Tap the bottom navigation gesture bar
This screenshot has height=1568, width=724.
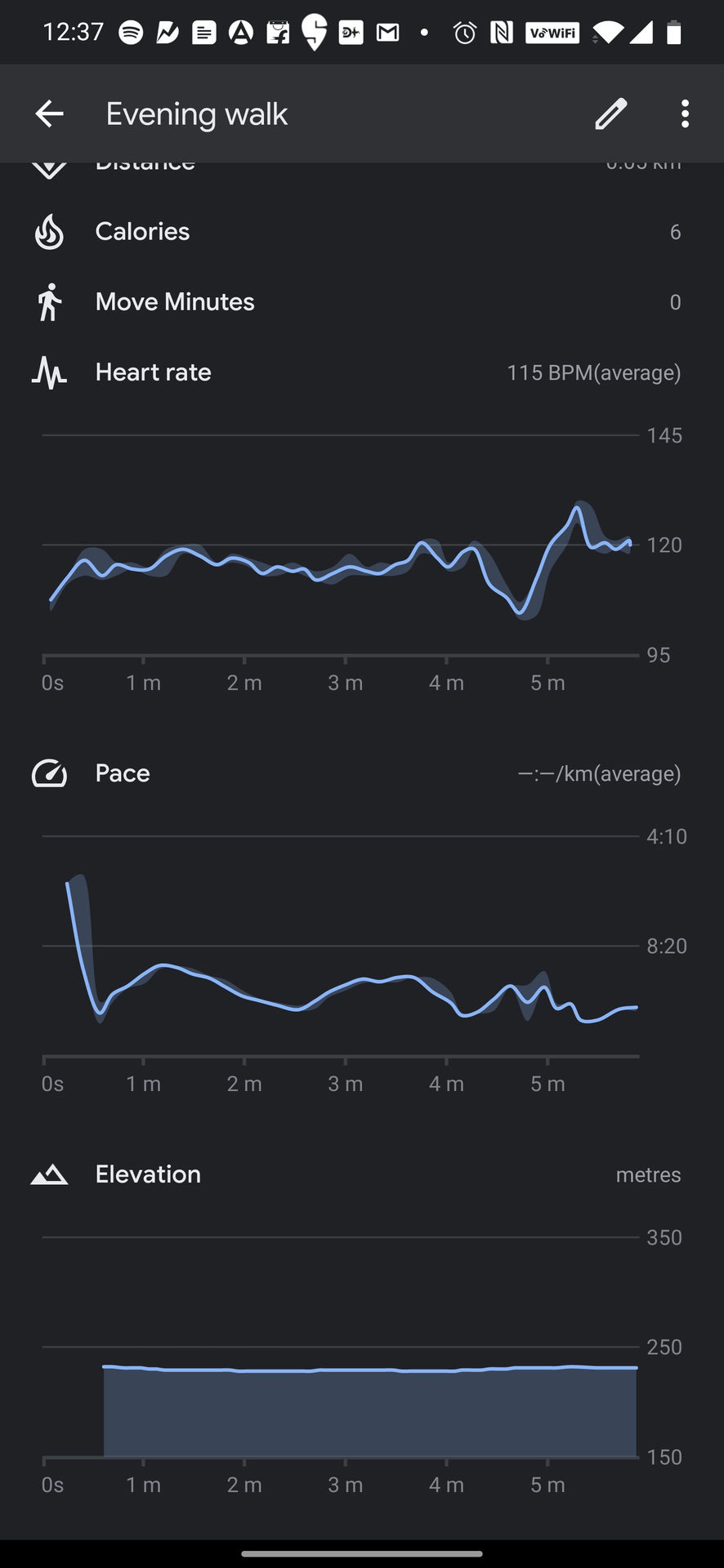[x=362, y=1553]
